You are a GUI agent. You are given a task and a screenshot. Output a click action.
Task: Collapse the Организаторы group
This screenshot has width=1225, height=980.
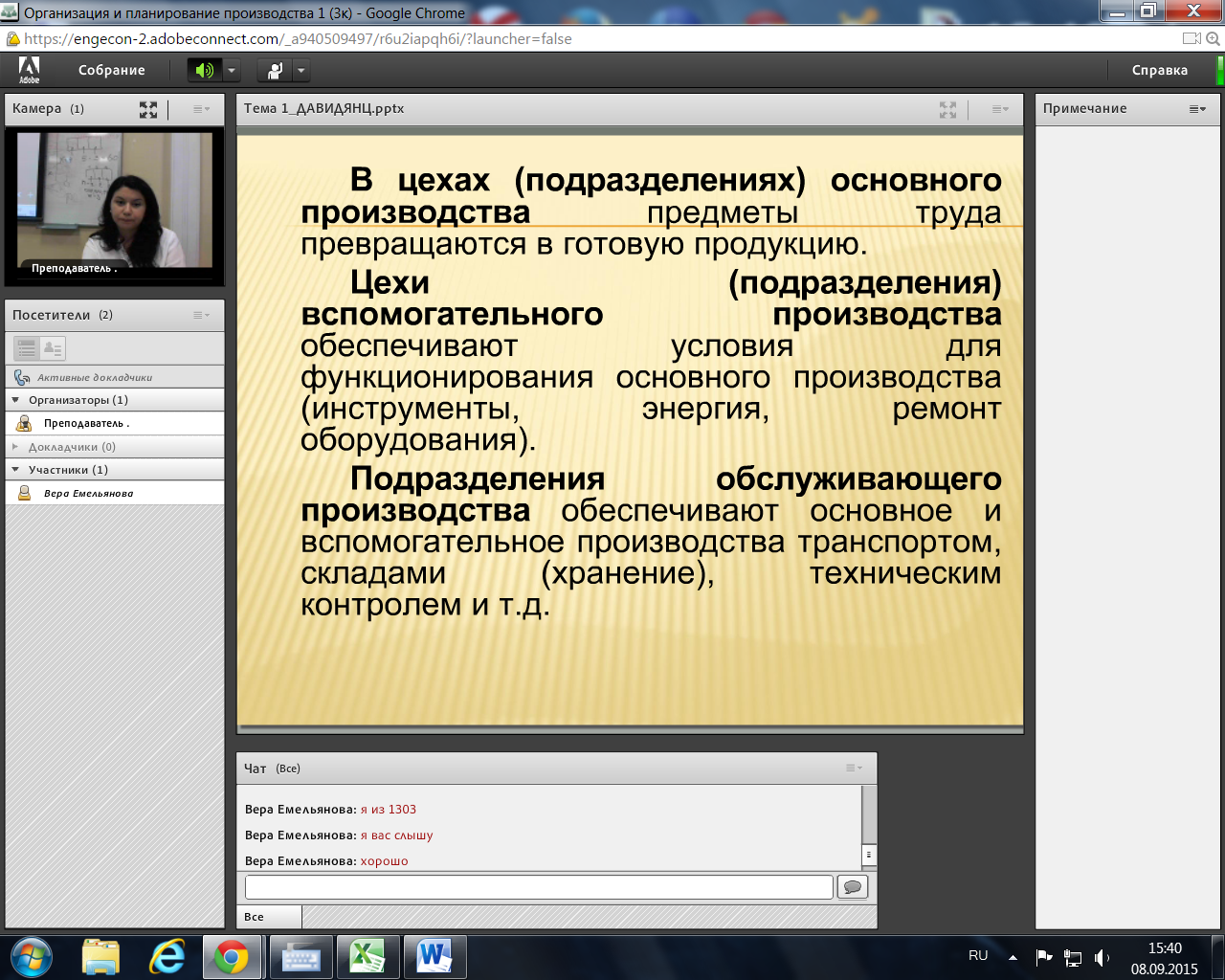[x=15, y=400]
